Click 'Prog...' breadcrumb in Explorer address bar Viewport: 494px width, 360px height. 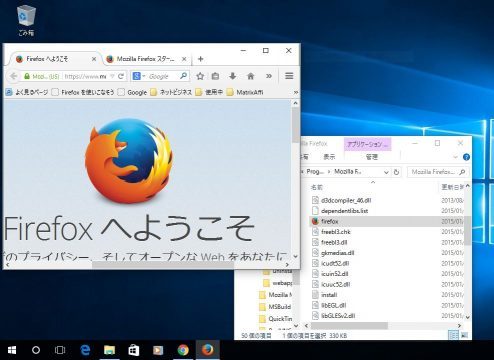[315, 172]
